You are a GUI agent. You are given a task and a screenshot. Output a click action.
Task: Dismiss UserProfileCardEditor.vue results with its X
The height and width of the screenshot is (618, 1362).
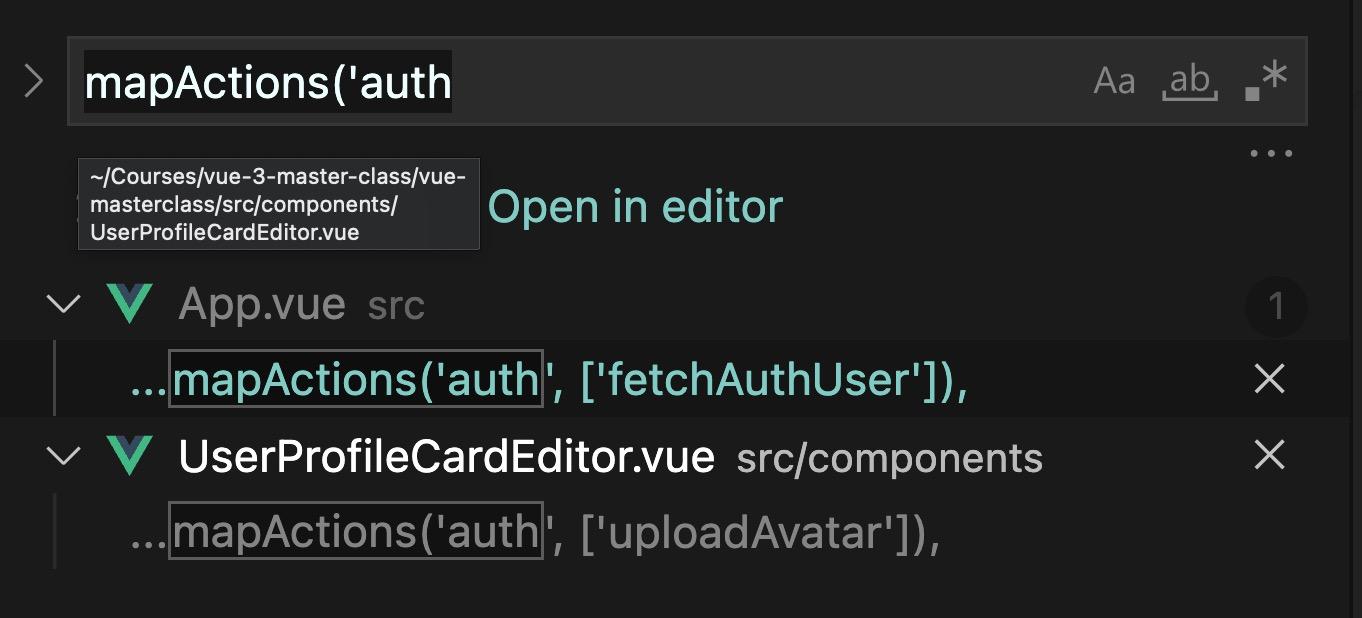click(1269, 456)
